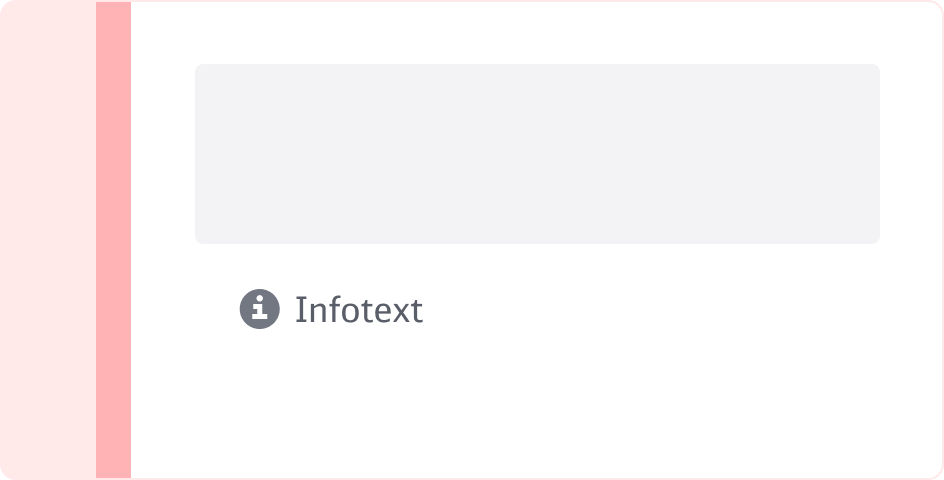
Task: Click the pale pink left margin area
Action: click(x=48, y=240)
